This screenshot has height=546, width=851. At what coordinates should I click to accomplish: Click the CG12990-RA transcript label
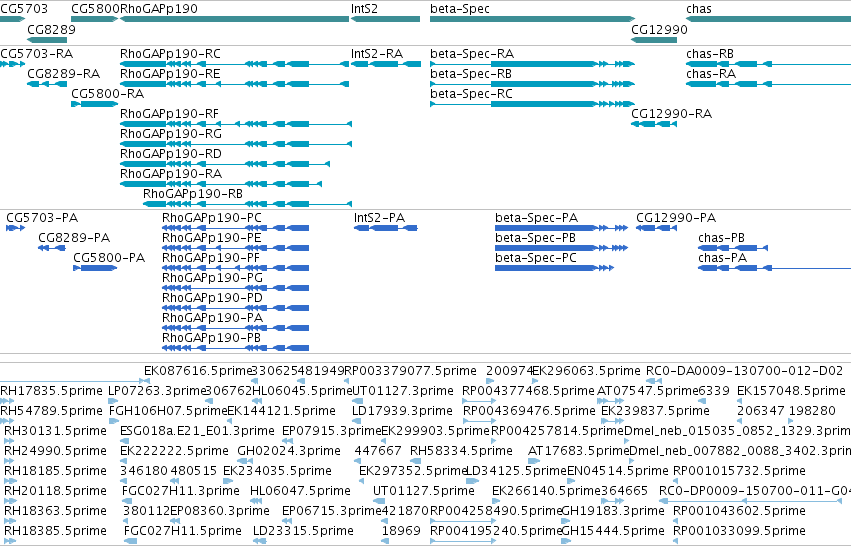pyautogui.click(x=671, y=114)
